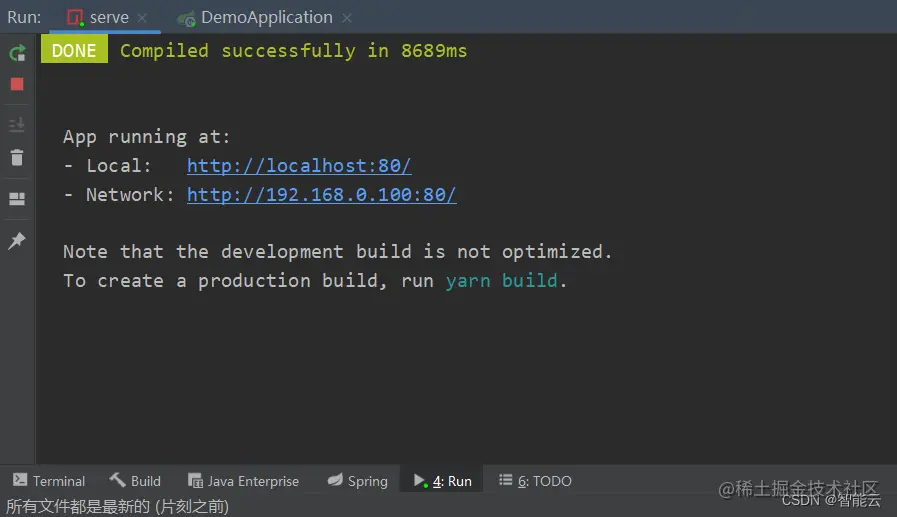Screen dimensions: 897x517
Task: Click the TODO list icon
Action: [x=505, y=480]
